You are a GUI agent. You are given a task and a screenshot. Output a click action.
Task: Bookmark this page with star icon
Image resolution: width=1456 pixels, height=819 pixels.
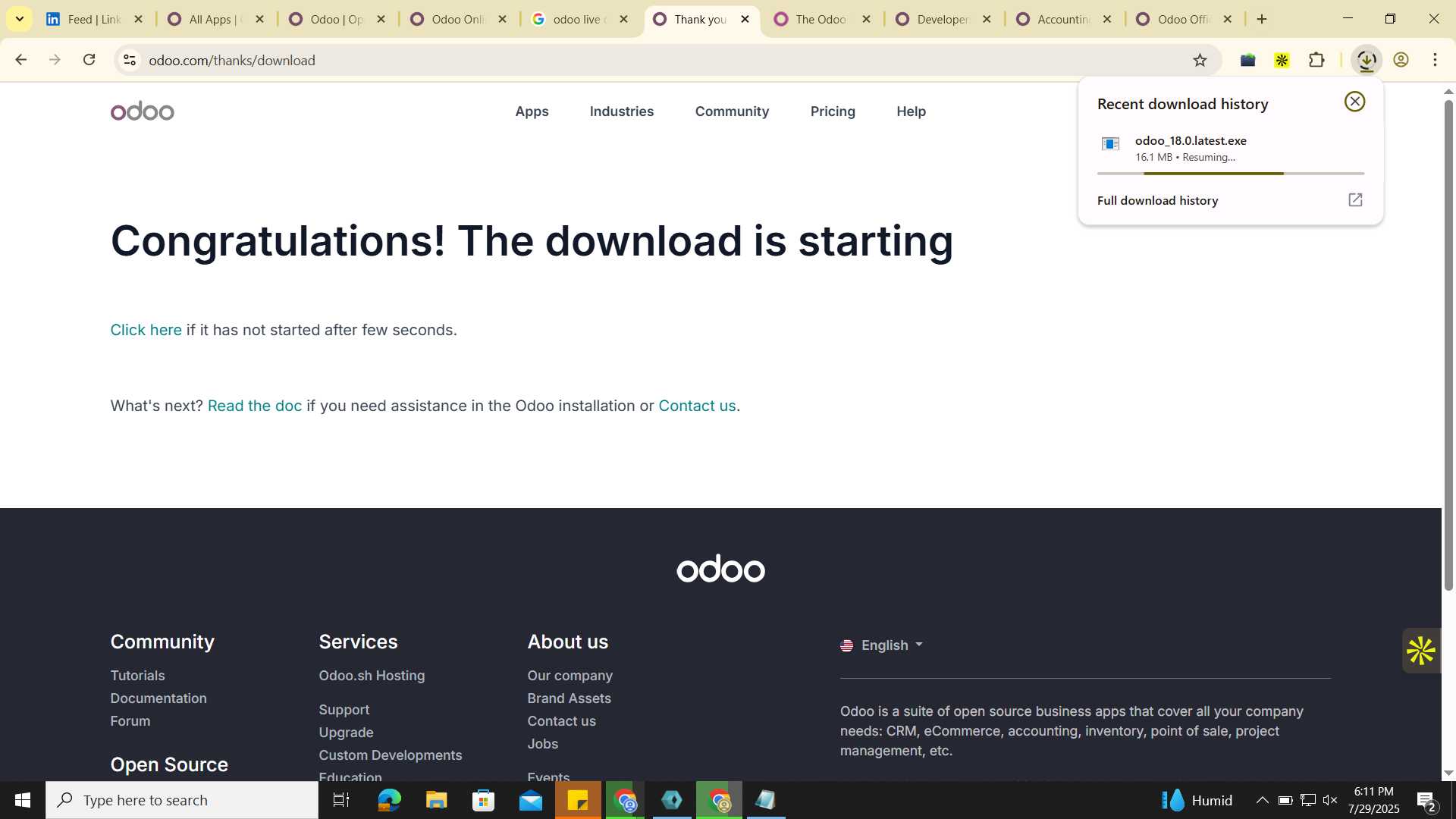[x=1200, y=61]
